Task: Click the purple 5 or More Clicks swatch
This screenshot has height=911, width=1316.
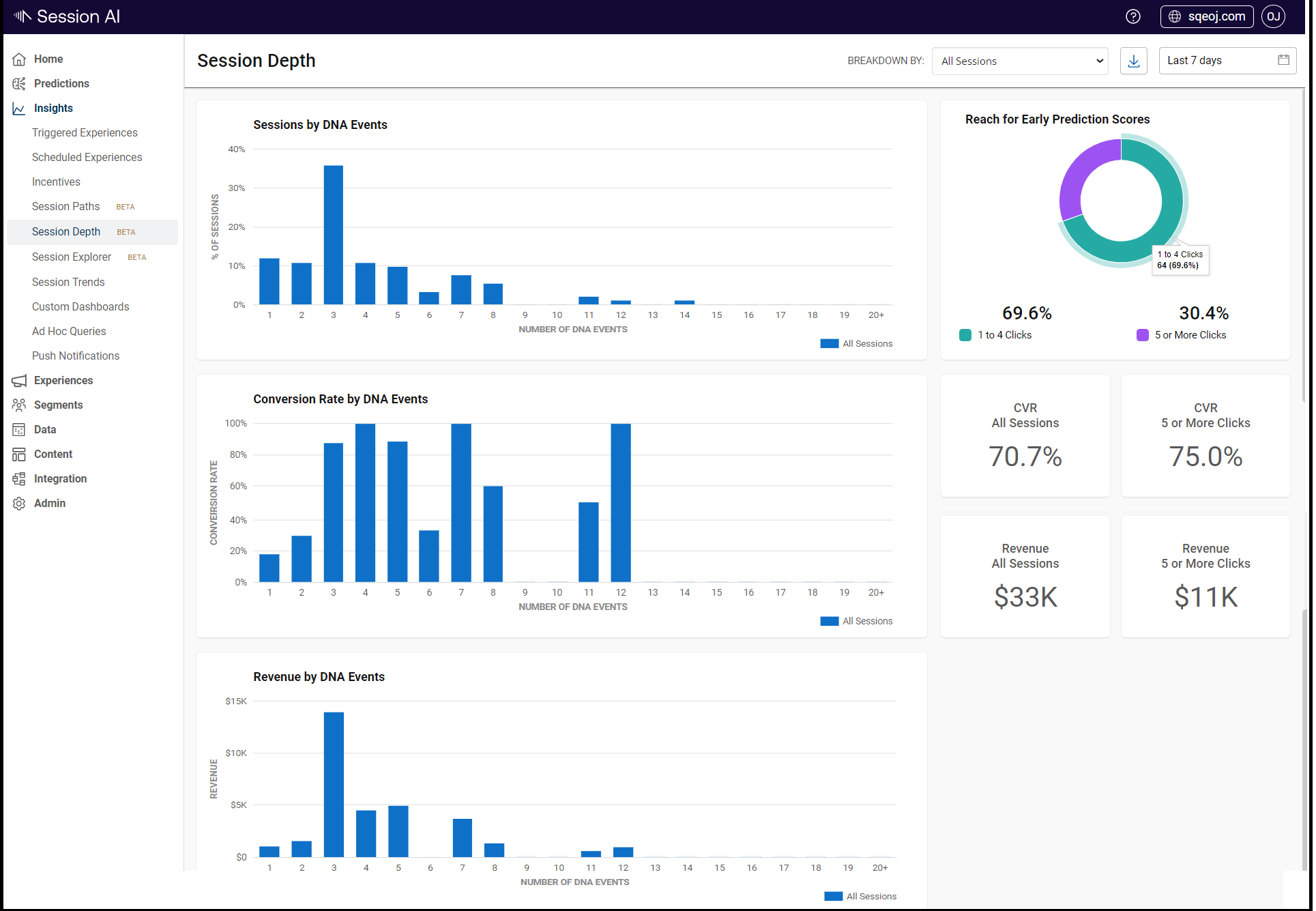Action: pyautogui.click(x=1143, y=335)
